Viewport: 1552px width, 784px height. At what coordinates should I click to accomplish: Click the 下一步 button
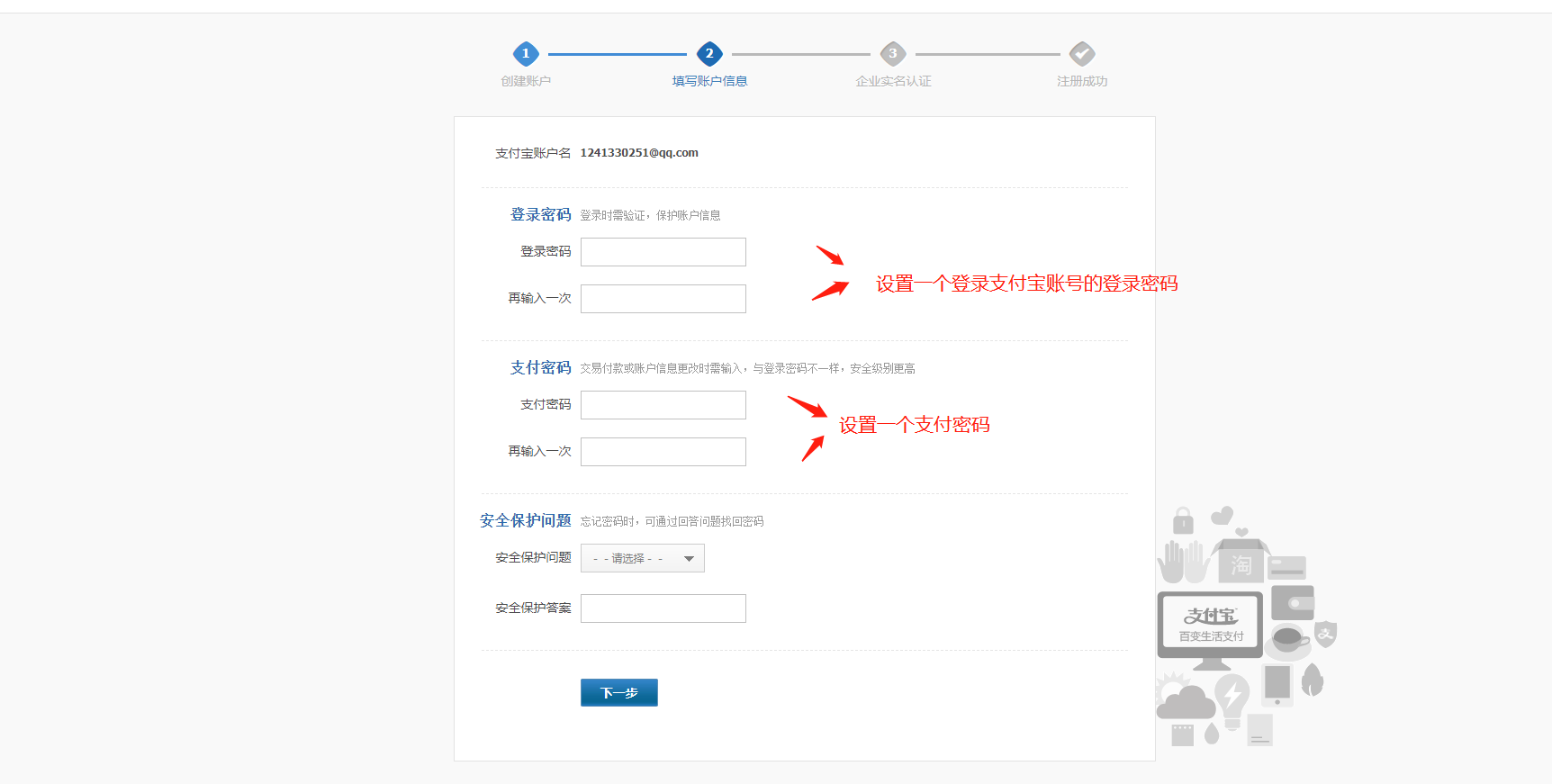point(619,692)
